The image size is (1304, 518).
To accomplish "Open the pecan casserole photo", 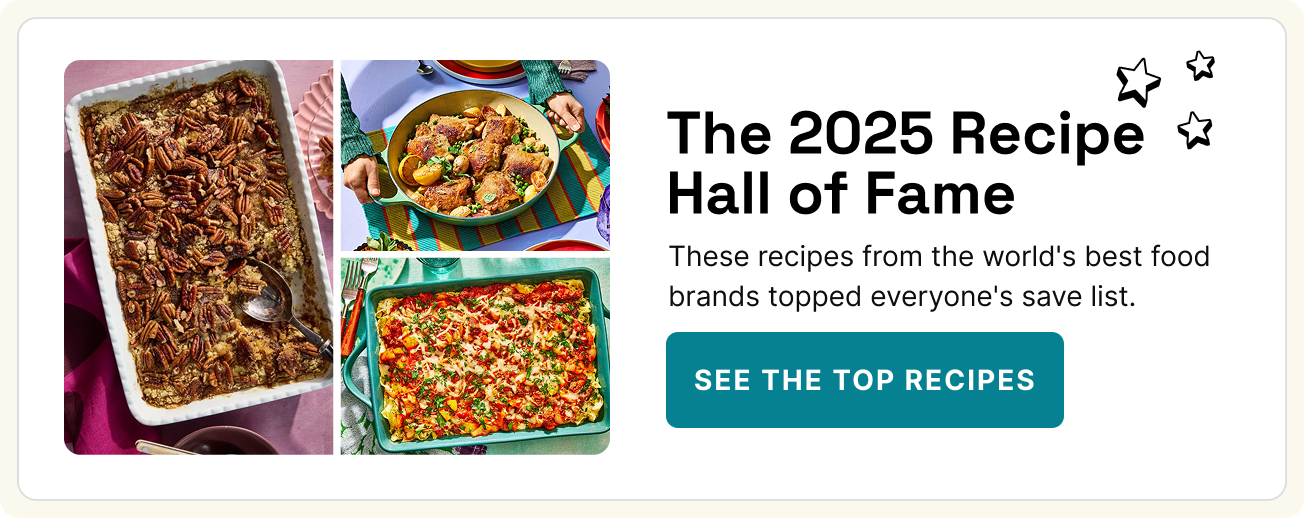I will (198, 257).
